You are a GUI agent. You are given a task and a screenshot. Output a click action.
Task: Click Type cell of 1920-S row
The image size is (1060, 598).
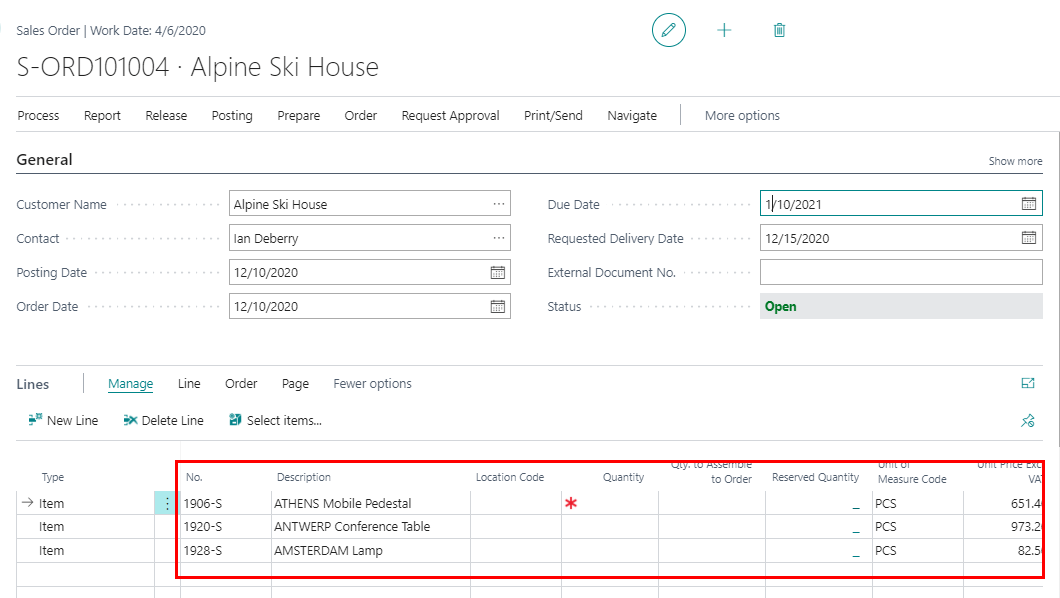pyautogui.click(x=86, y=526)
